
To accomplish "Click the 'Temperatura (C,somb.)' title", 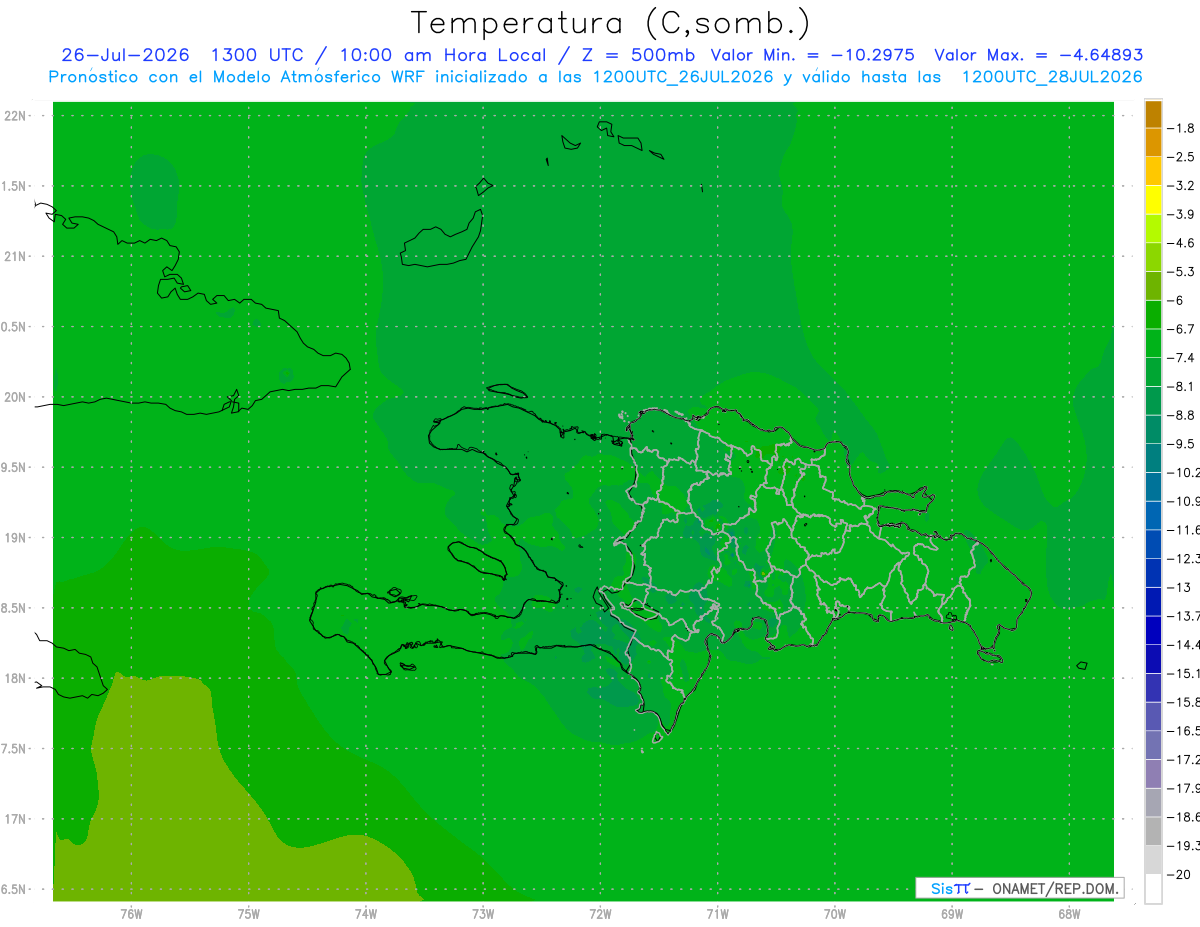I will tap(610, 24).
